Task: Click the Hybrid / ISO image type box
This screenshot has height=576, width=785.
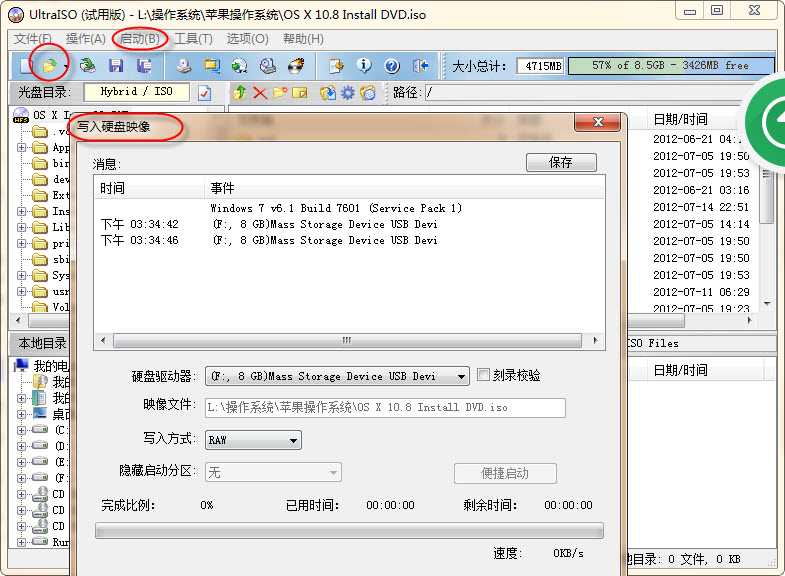Action: (x=137, y=92)
